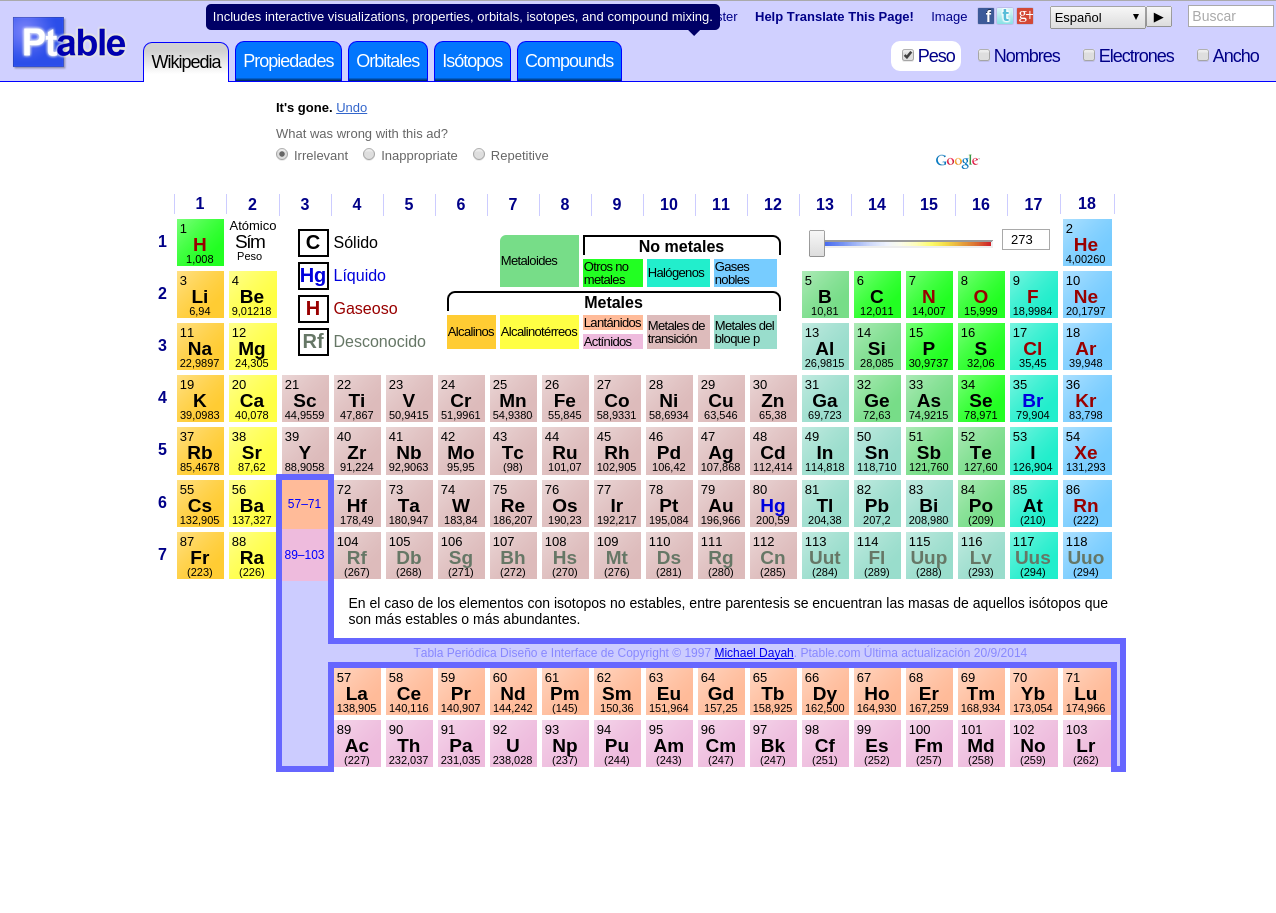Viewport: 1276px width, 913px height.
Task: Click inside the Buscar search field
Action: tap(1230, 15)
